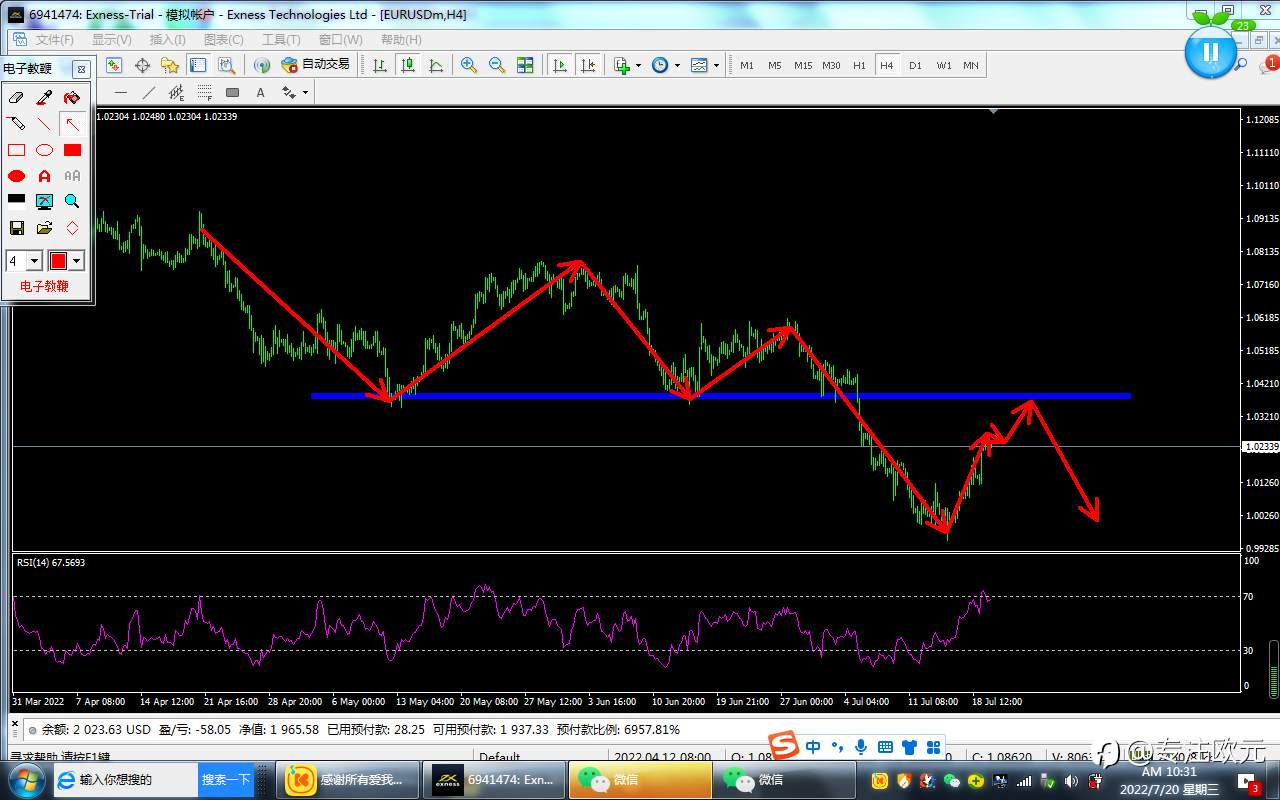This screenshot has width=1280, height=800.
Task: Expand the periodicity clock dropdown arrow
Action: tap(677, 66)
